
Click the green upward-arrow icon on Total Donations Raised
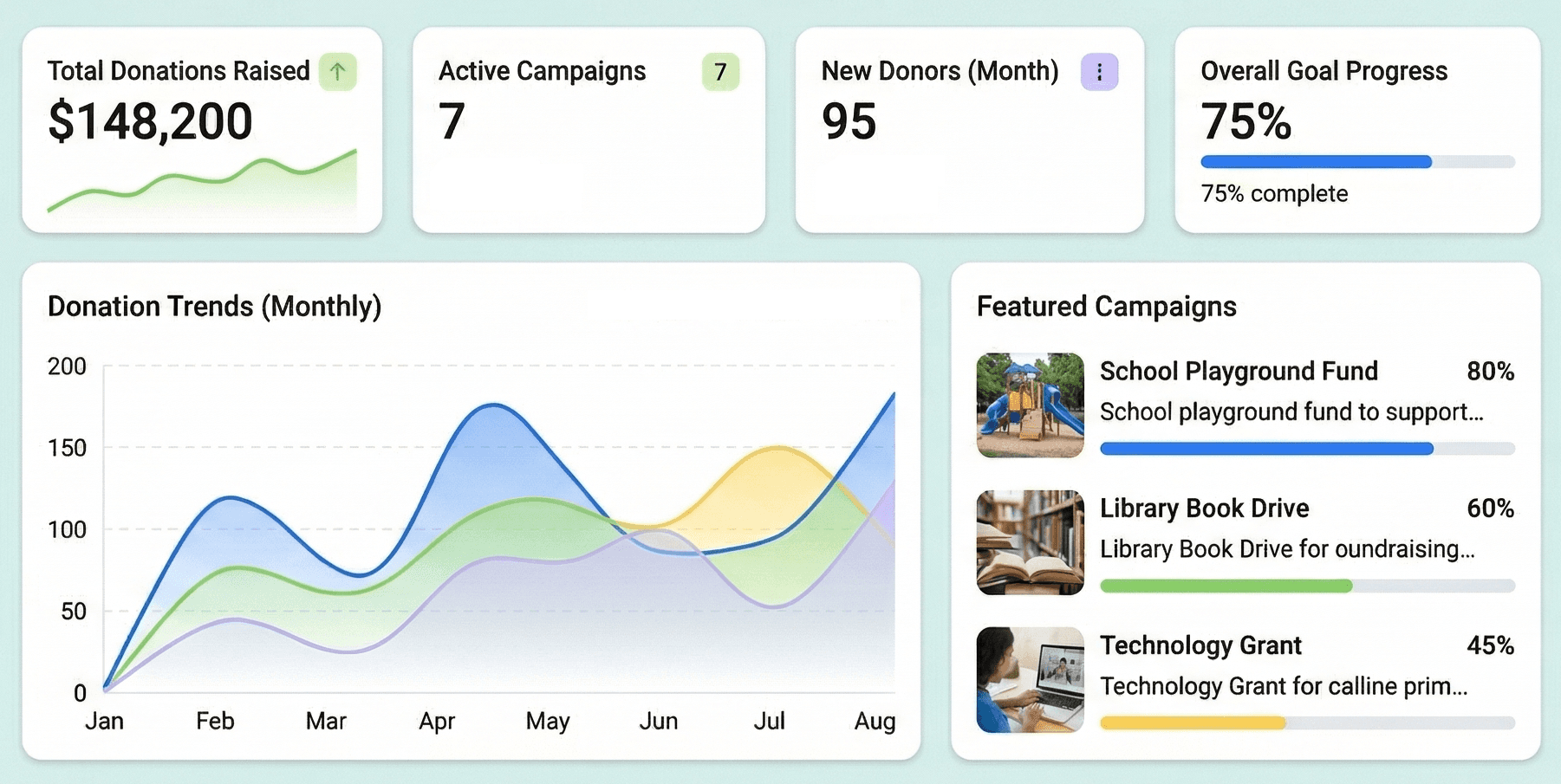click(x=339, y=72)
